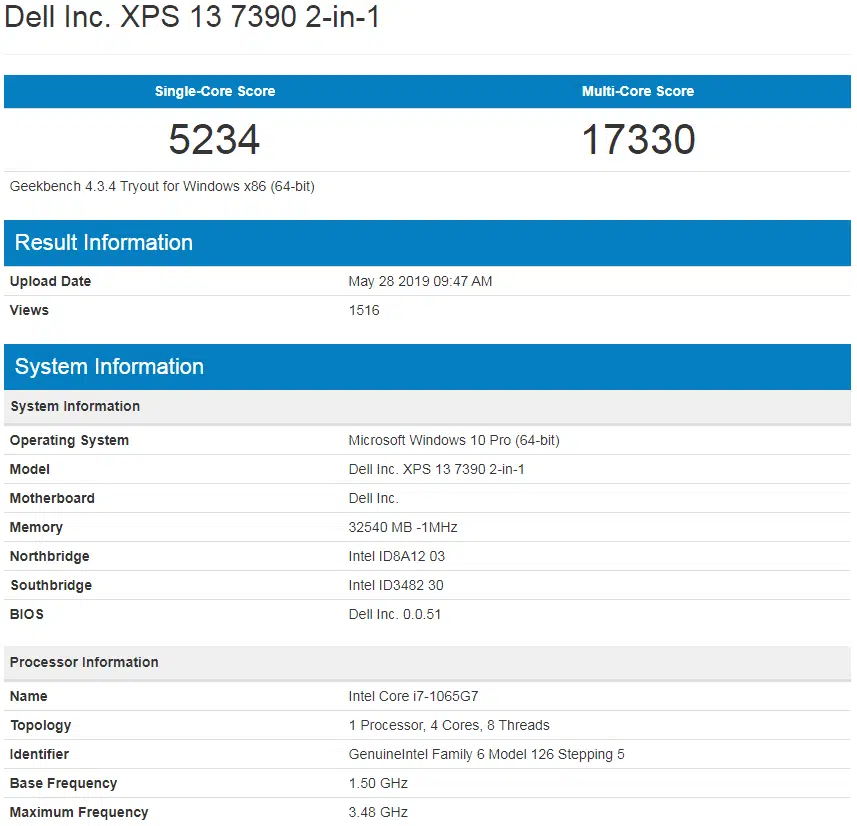Image resolution: width=857 pixels, height=826 pixels.
Task: Click the Maximum Frequency label
Action: point(79,812)
